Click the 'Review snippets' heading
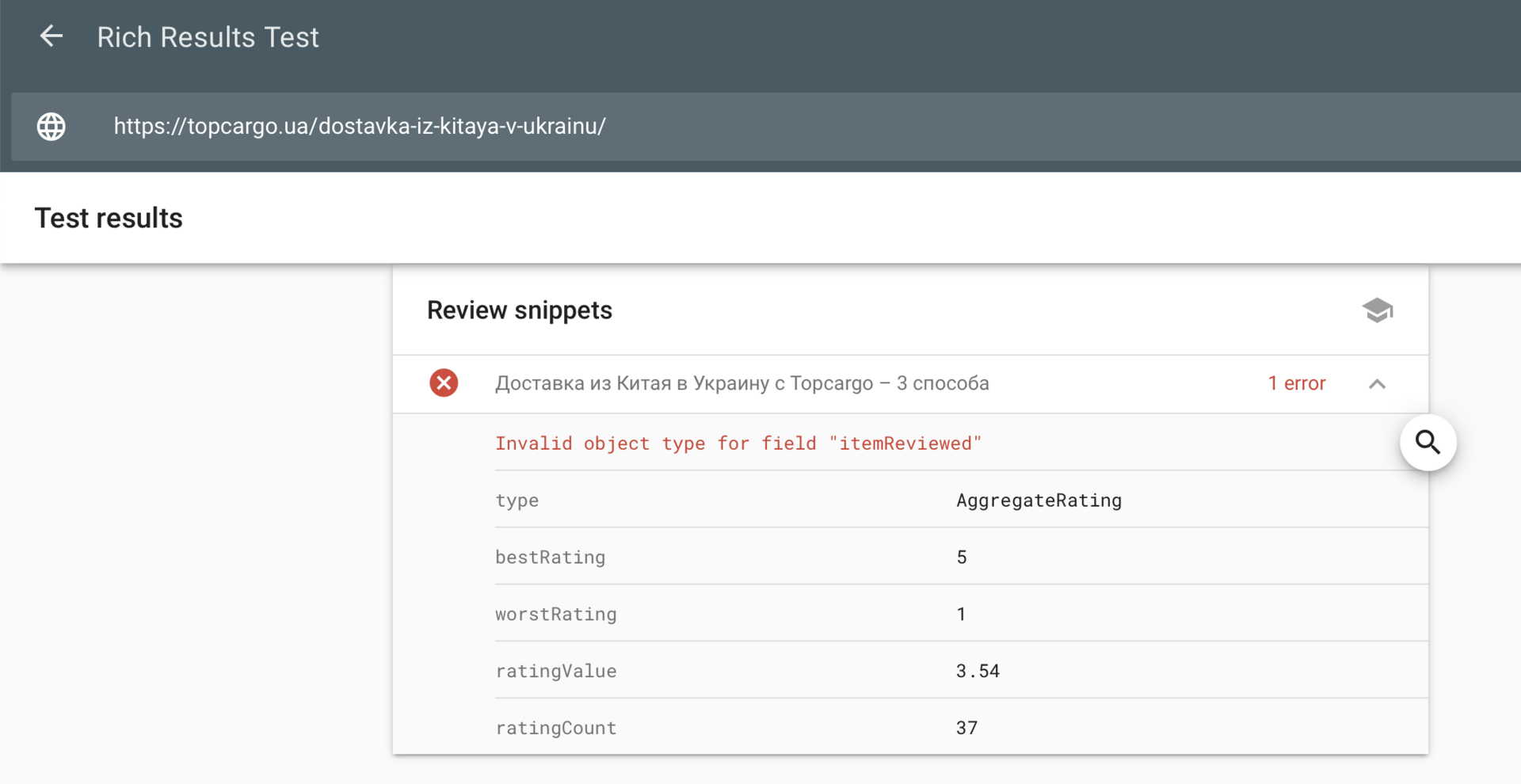This screenshot has width=1521, height=784. coord(520,310)
